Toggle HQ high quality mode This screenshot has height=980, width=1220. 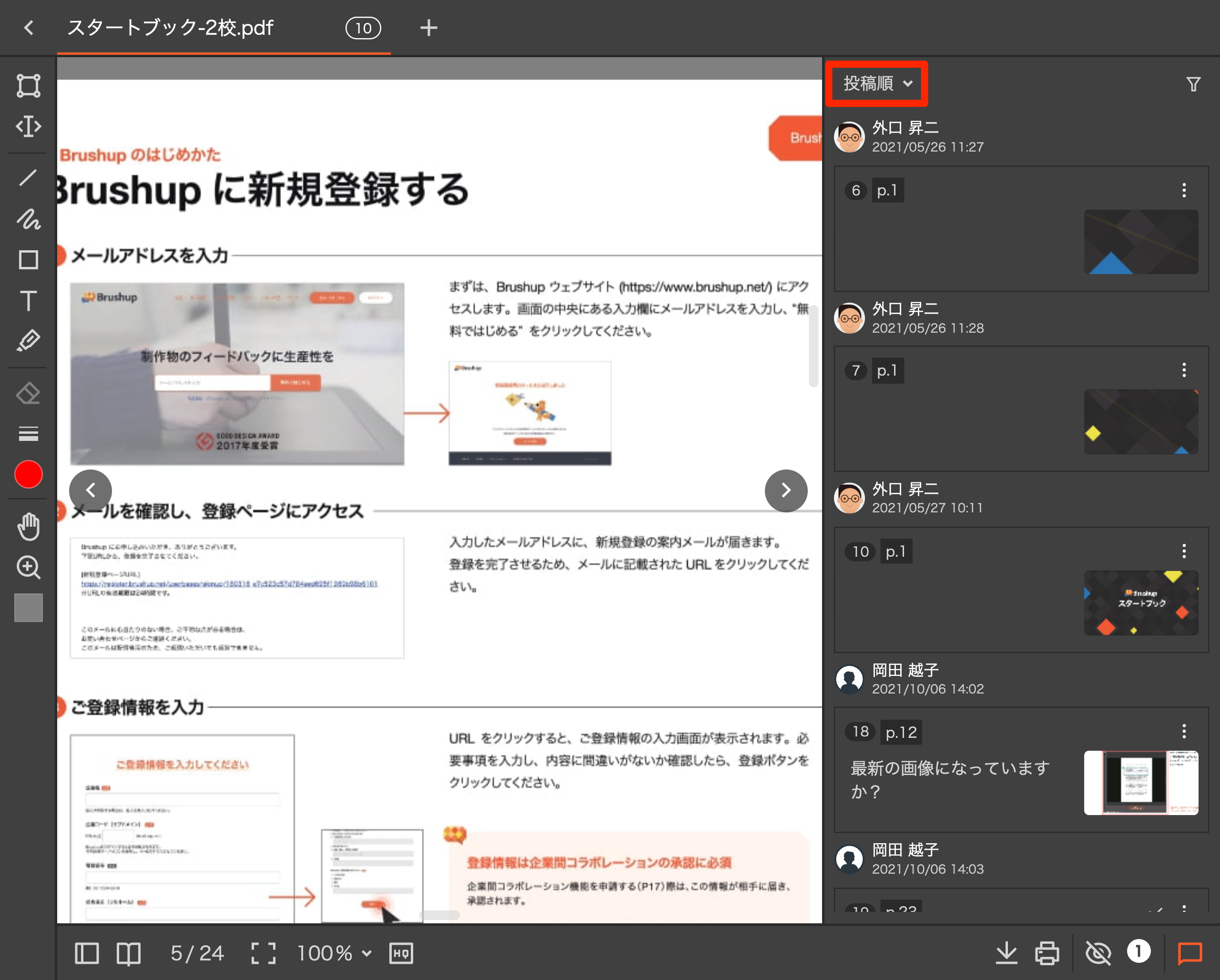pyautogui.click(x=401, y=953)
